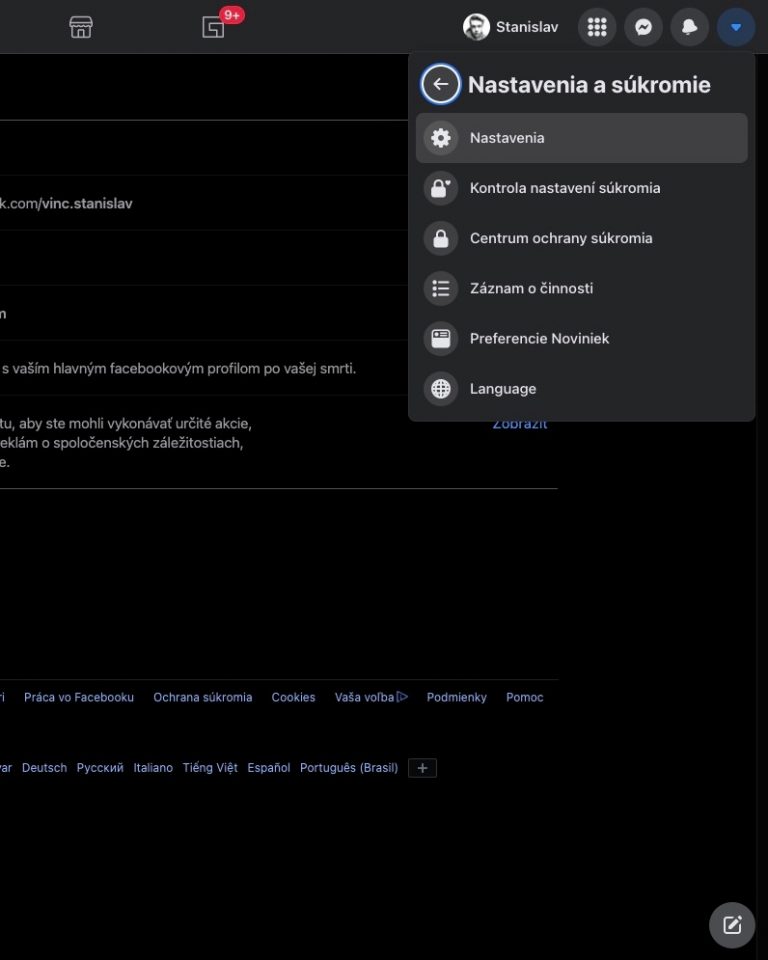Switch language to Español
The width and height of the screenshot is (768, 960).
269,768
